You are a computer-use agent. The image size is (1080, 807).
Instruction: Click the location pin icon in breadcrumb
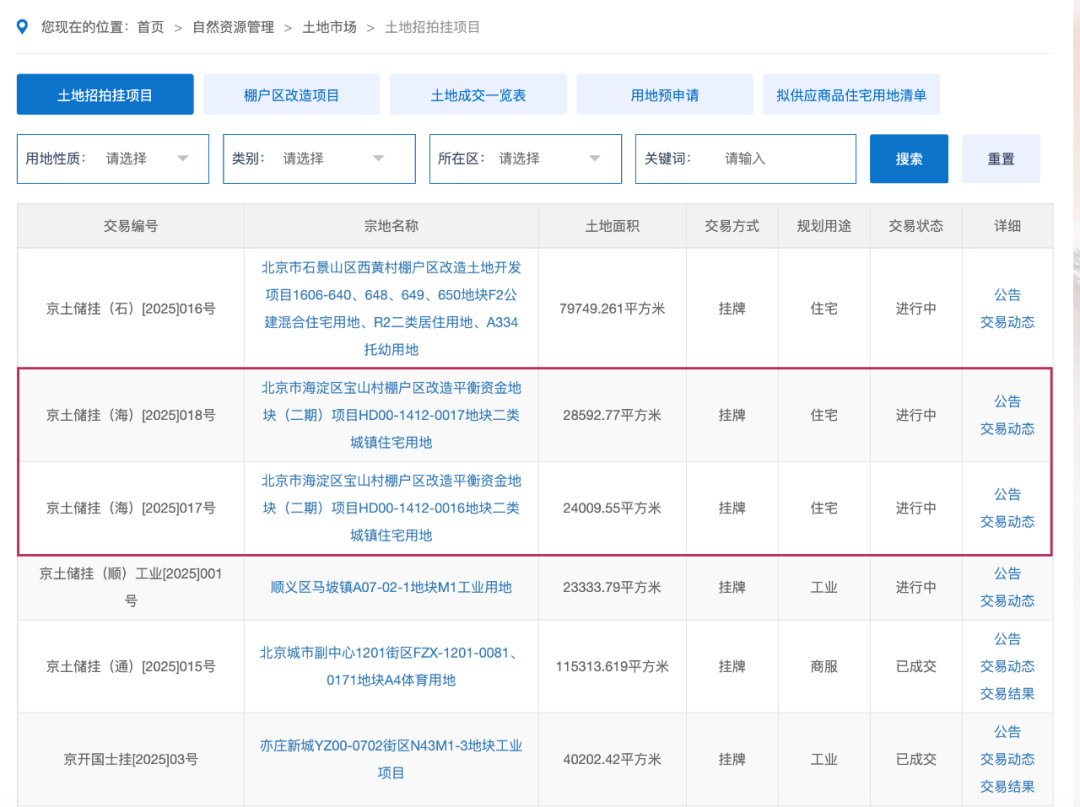coord(23,27)
